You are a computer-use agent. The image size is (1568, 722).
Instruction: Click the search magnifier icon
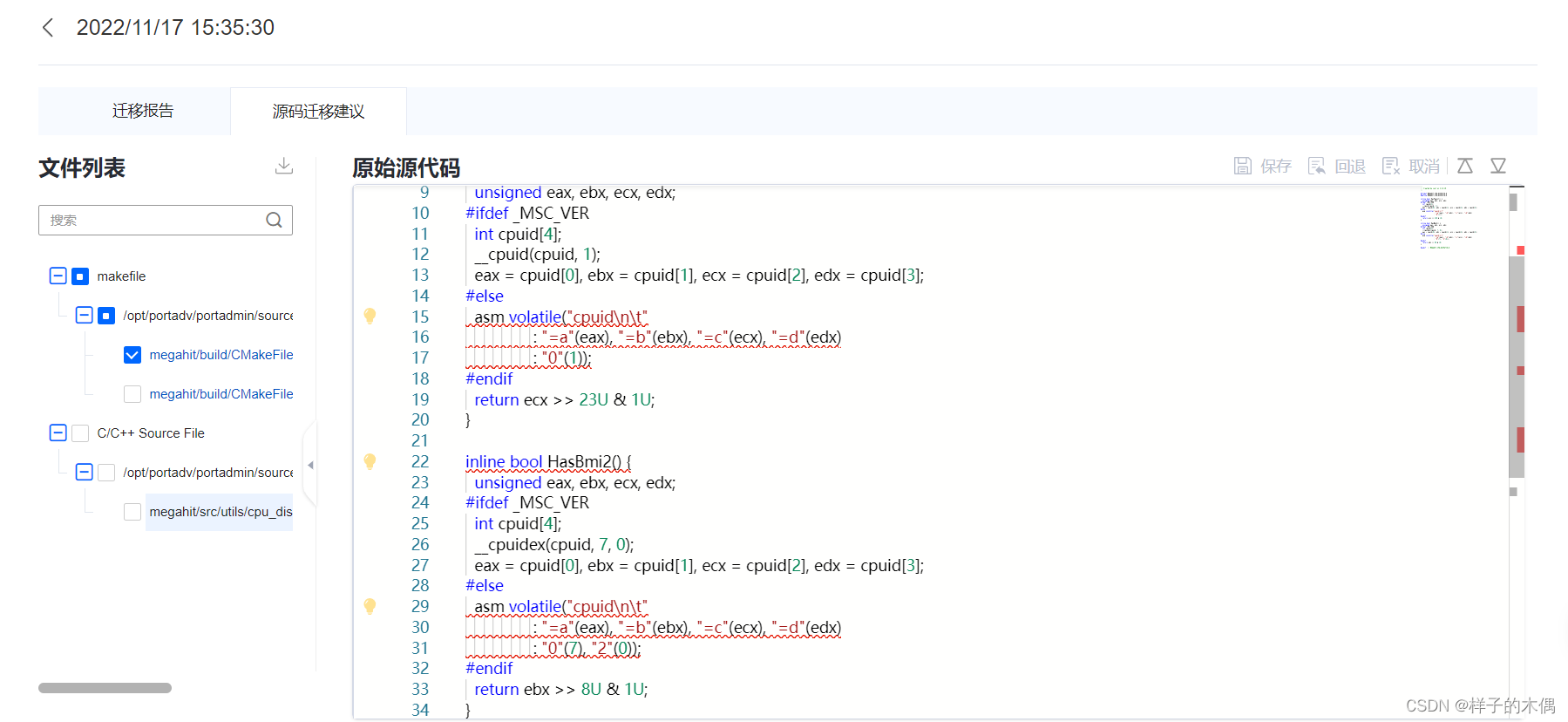point(274,220)
